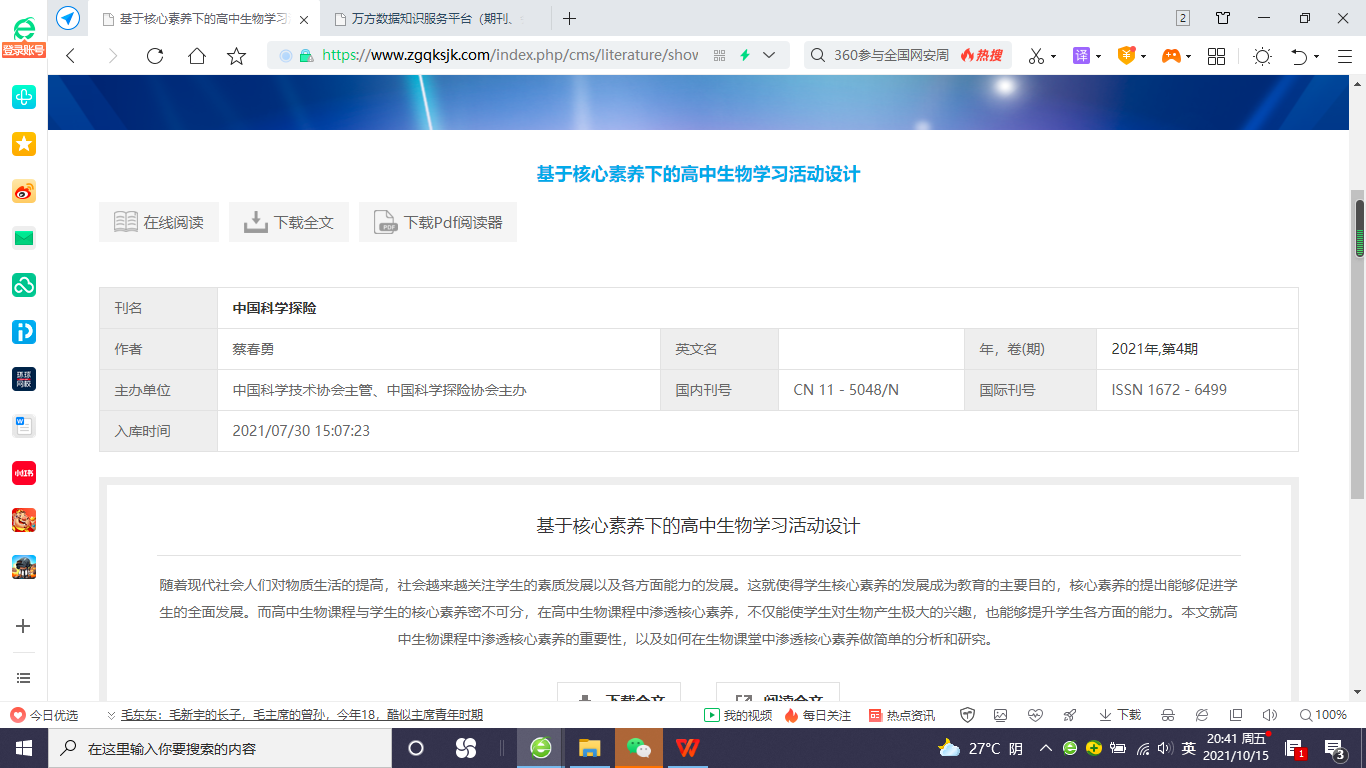Toggle the brightness night mode icon
Image resolution: width=1366 pixels, height=768 pixels.
(x=1262, y=56)
